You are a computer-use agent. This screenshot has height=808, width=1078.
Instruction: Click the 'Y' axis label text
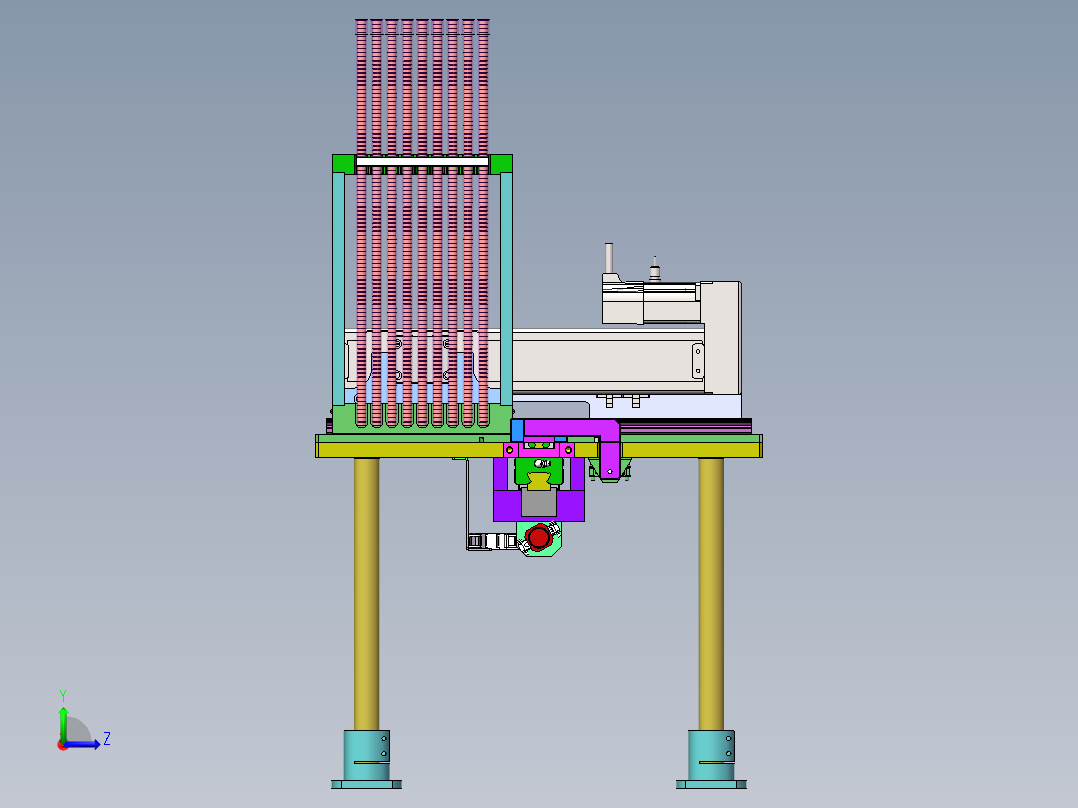tap(63, 695)
